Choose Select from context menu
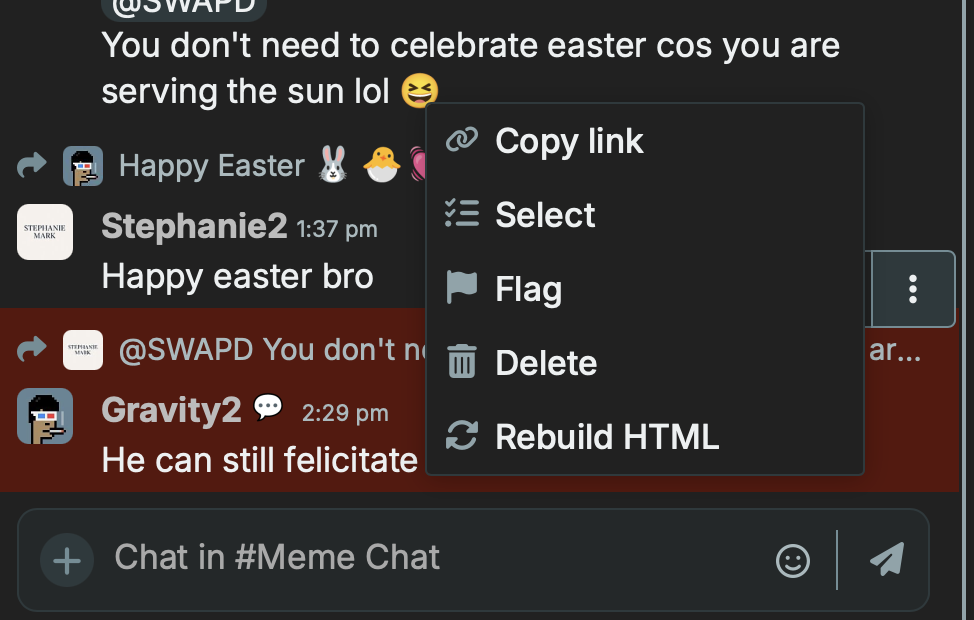 pos(545,215)
